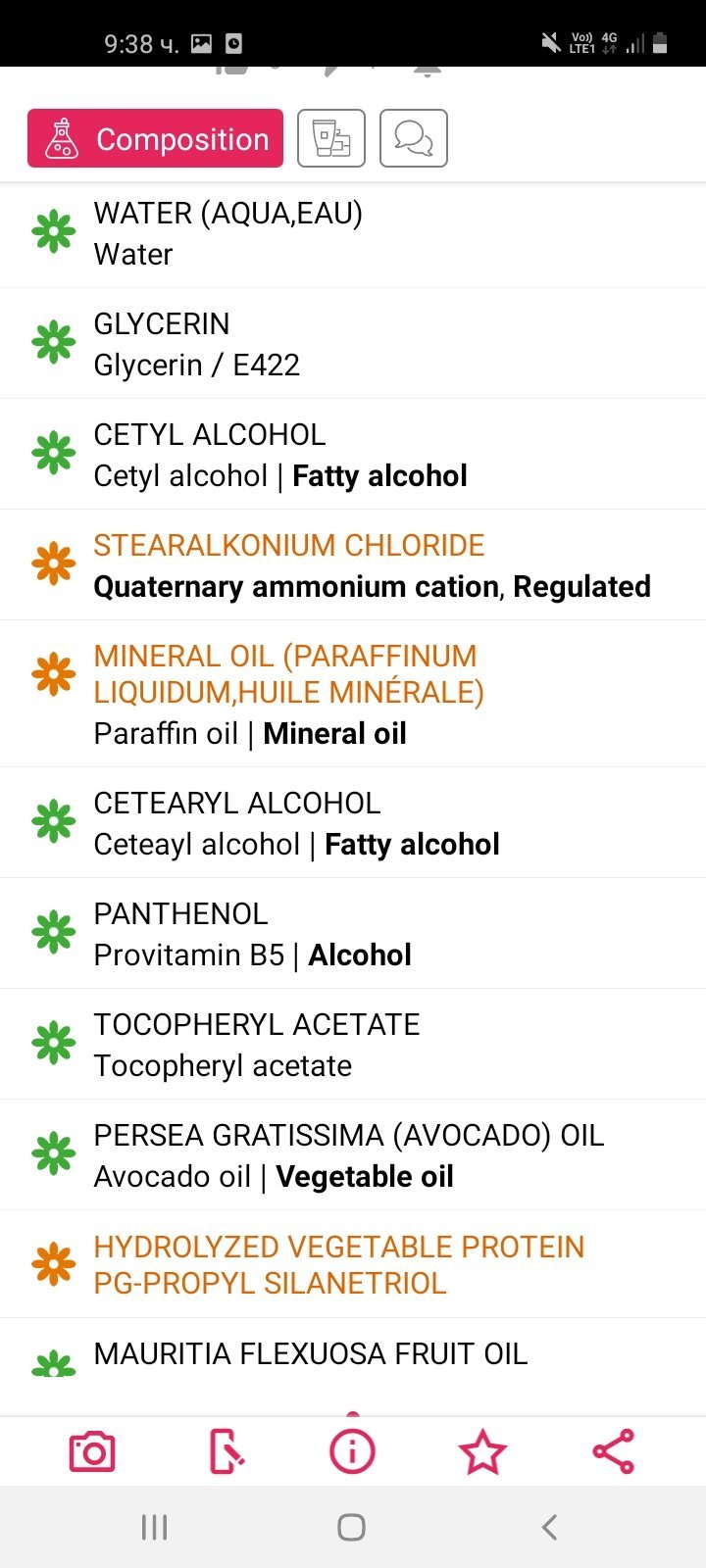
Task: Select the PANTHENOL ingredient row
Action: coord(353,934)
